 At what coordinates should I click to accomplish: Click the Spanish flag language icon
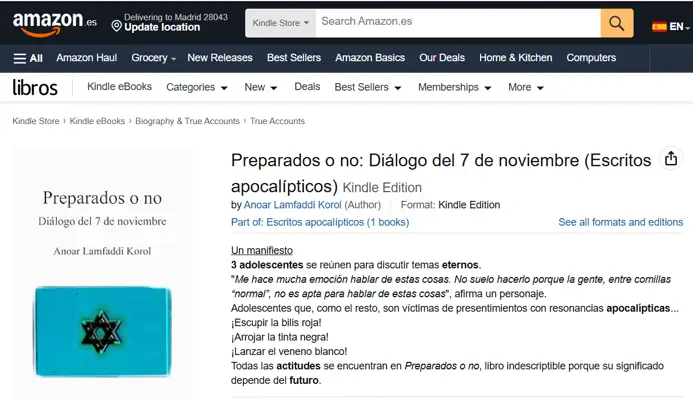659,27
